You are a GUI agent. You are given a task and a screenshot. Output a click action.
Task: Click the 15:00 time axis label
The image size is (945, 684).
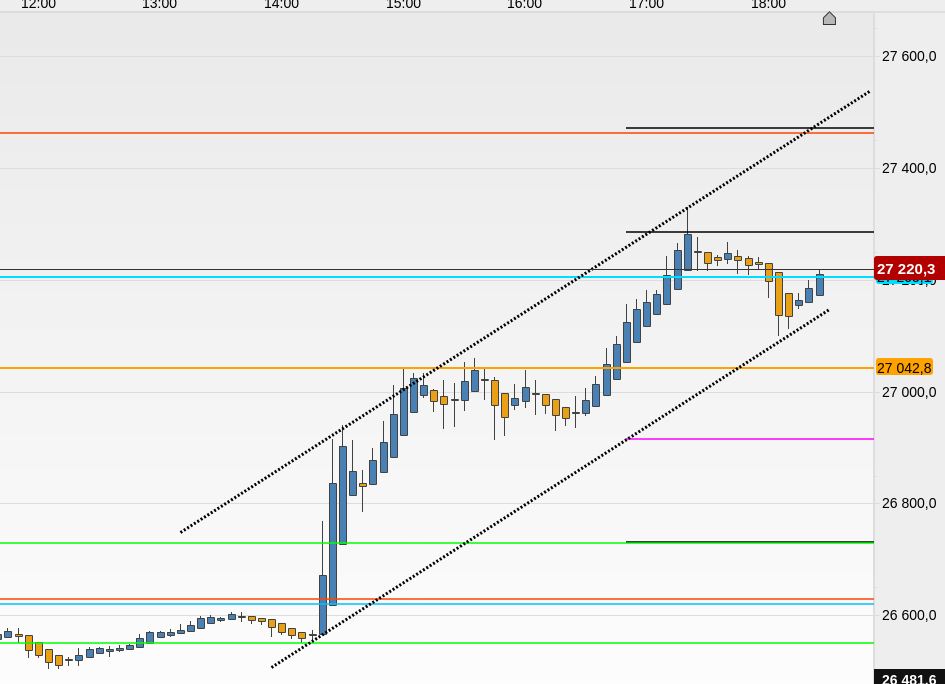pyautogui.click(x=403, y=4)
